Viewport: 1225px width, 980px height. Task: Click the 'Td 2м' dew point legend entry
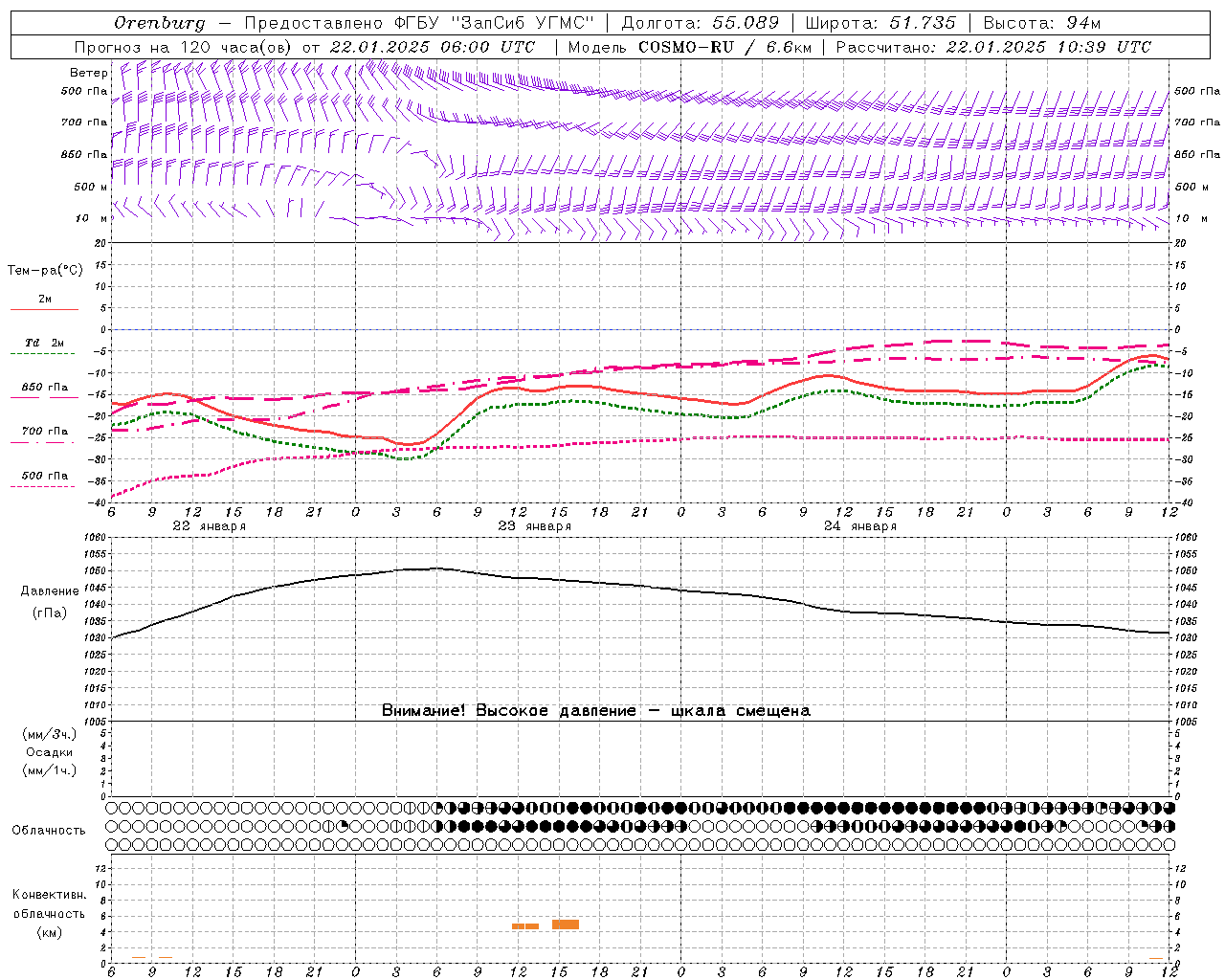tap(44, 343)
